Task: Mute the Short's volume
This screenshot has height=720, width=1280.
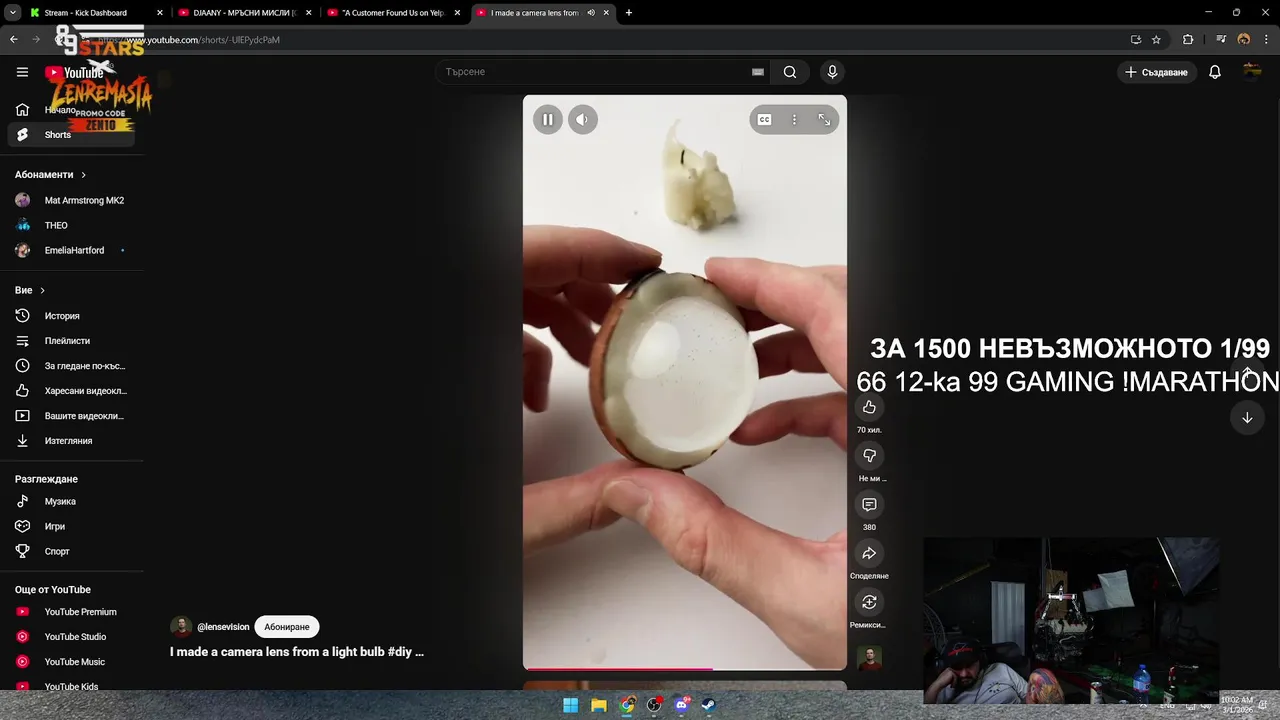Action: tap(582, 120)
